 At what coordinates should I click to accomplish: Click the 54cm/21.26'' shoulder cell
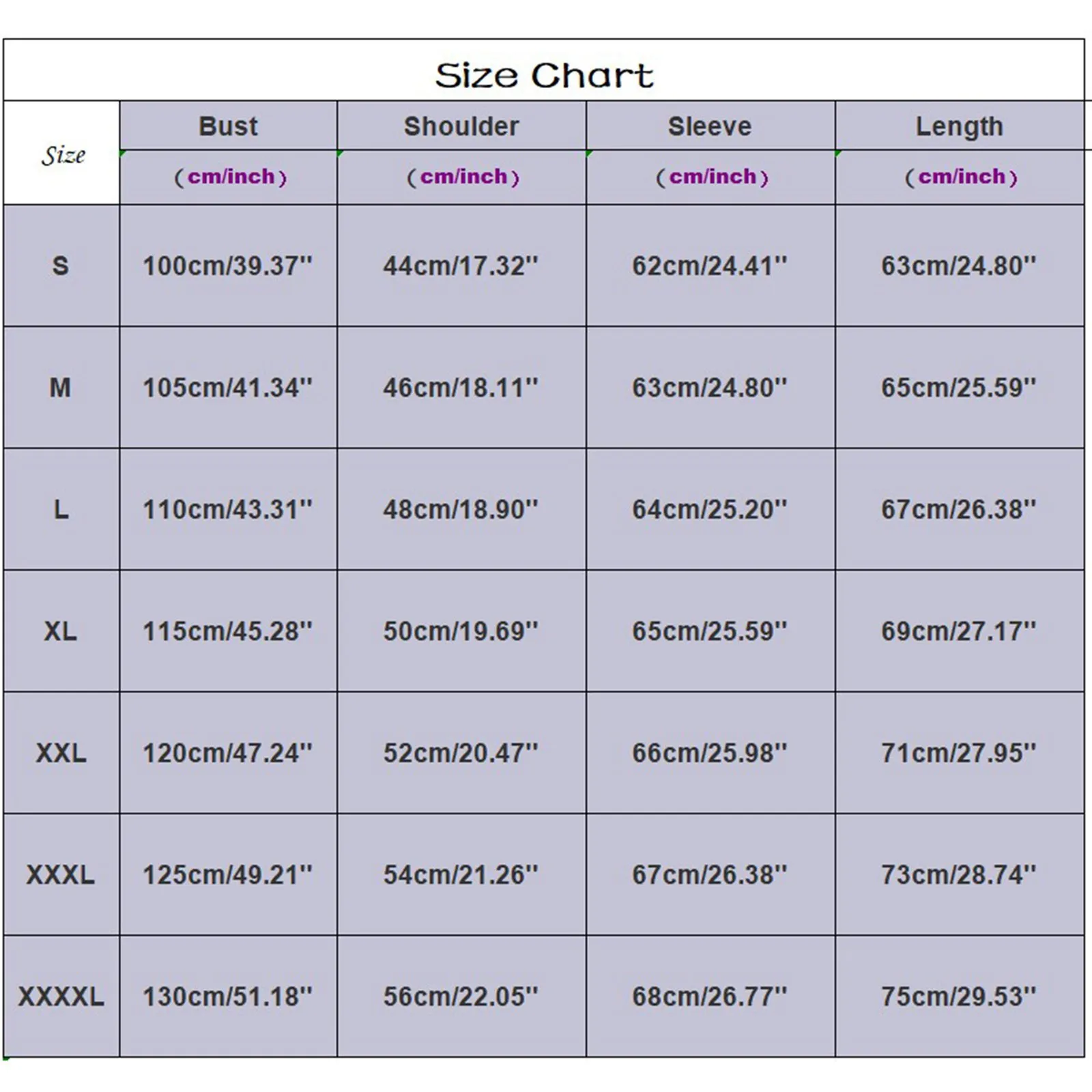tap(461, 874)
